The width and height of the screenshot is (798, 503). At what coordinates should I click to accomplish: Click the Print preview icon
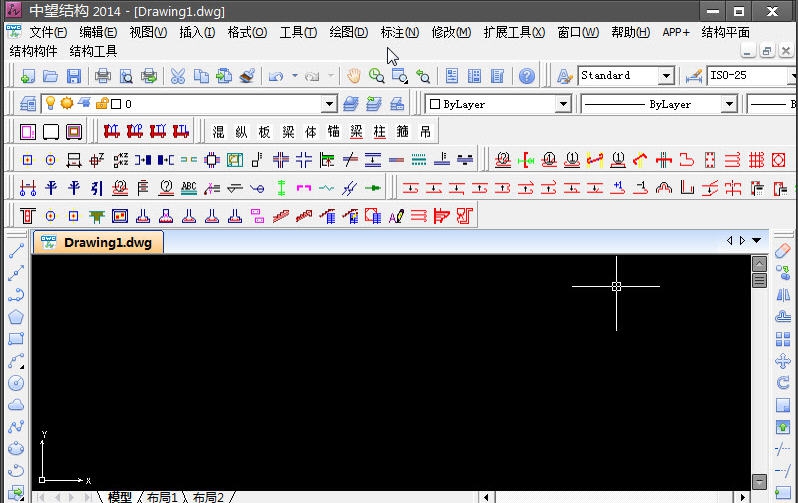126,76
